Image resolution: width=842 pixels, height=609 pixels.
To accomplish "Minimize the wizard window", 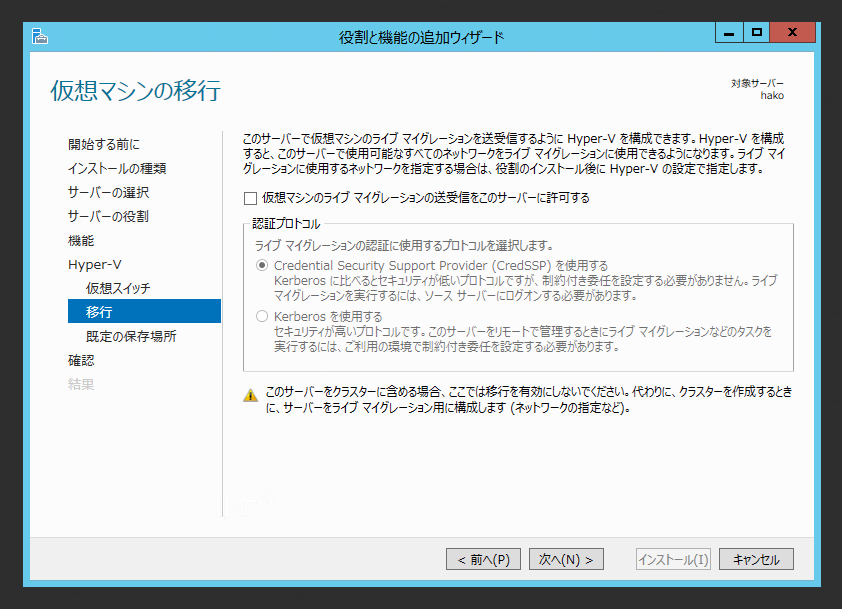I will pyautogui.click(x=729, y=33).
